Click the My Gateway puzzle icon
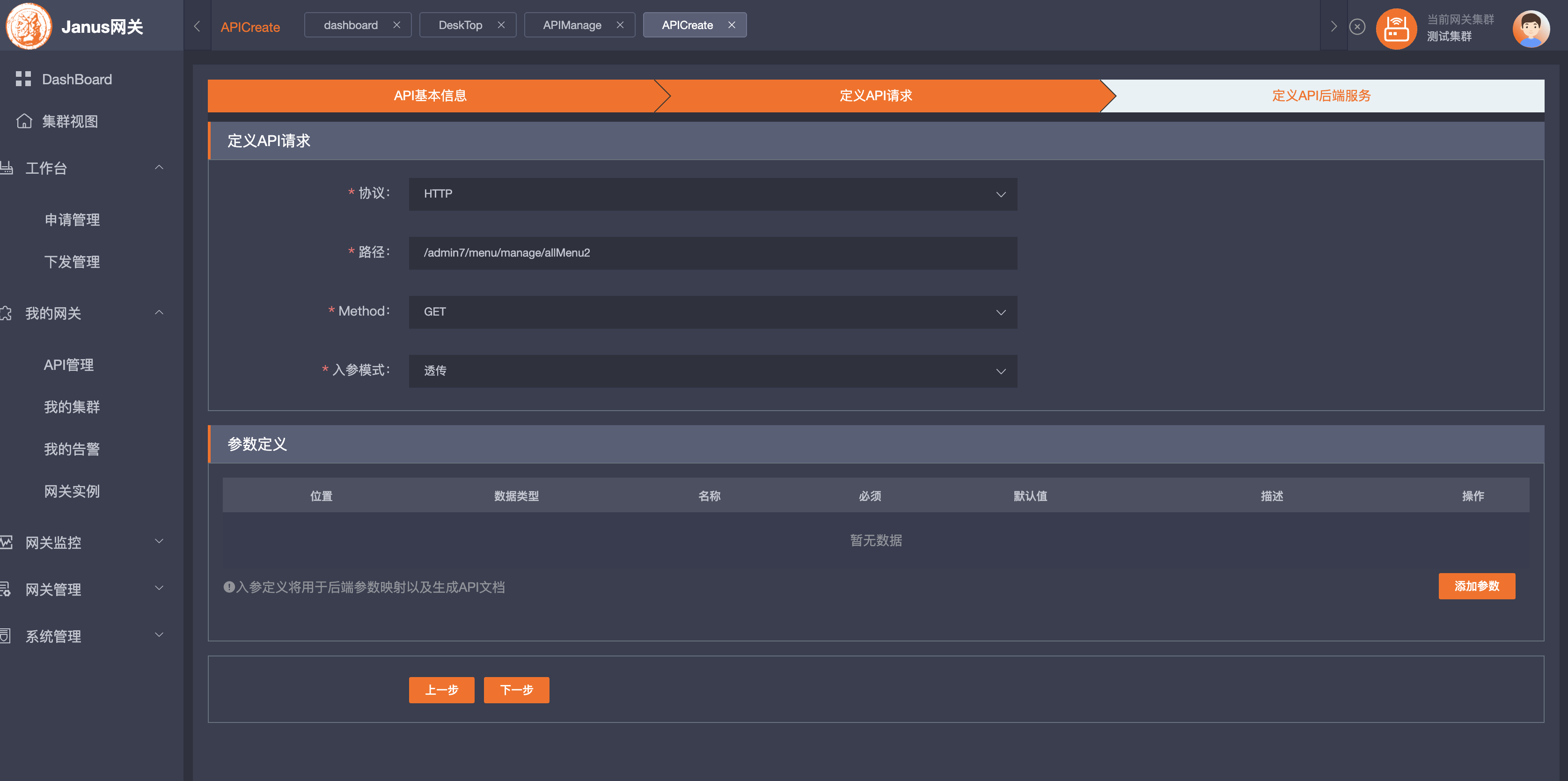Viewport: 1568px width, 781px height. pyautogui.click(x=6, y=313)
